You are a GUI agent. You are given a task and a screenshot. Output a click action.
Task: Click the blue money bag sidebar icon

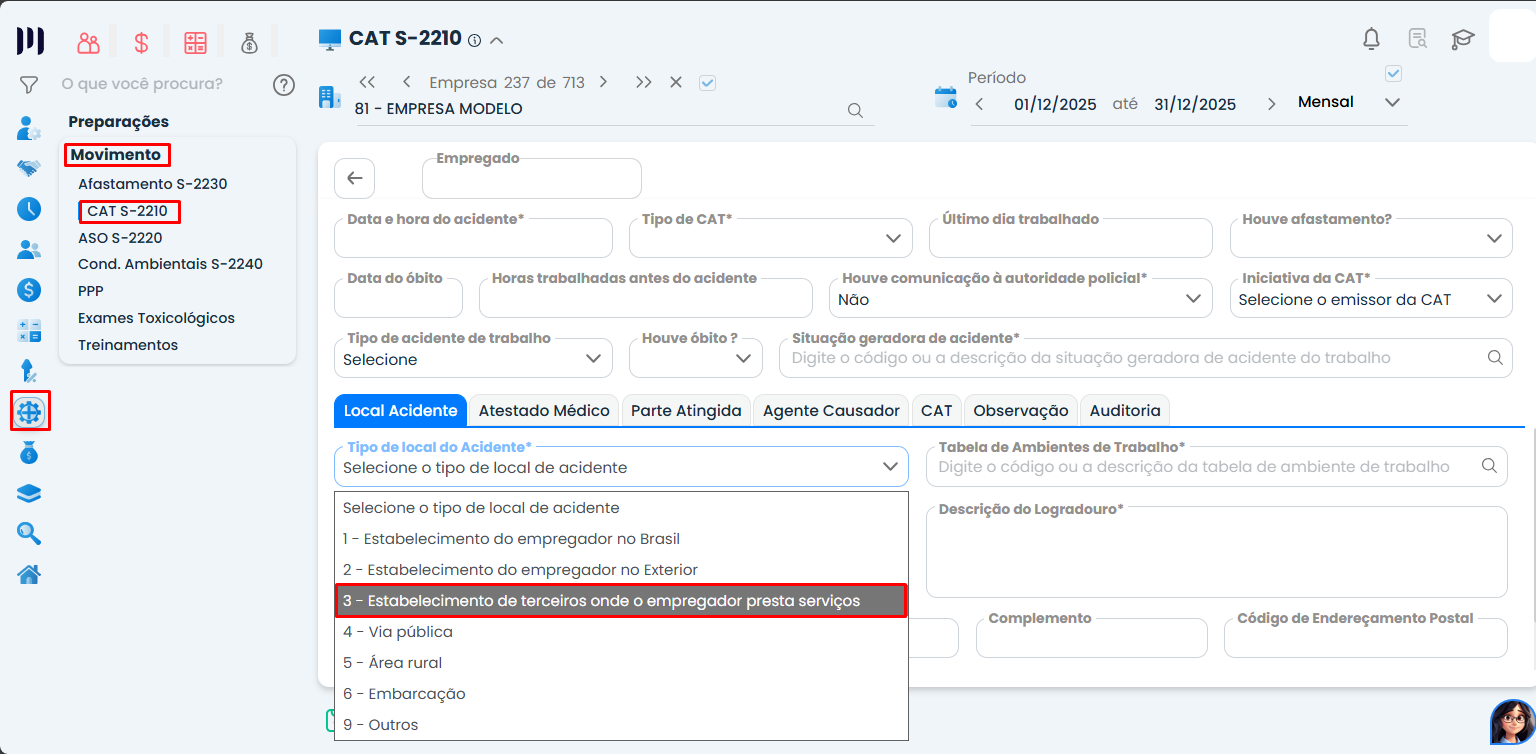[x=29, y=453]
